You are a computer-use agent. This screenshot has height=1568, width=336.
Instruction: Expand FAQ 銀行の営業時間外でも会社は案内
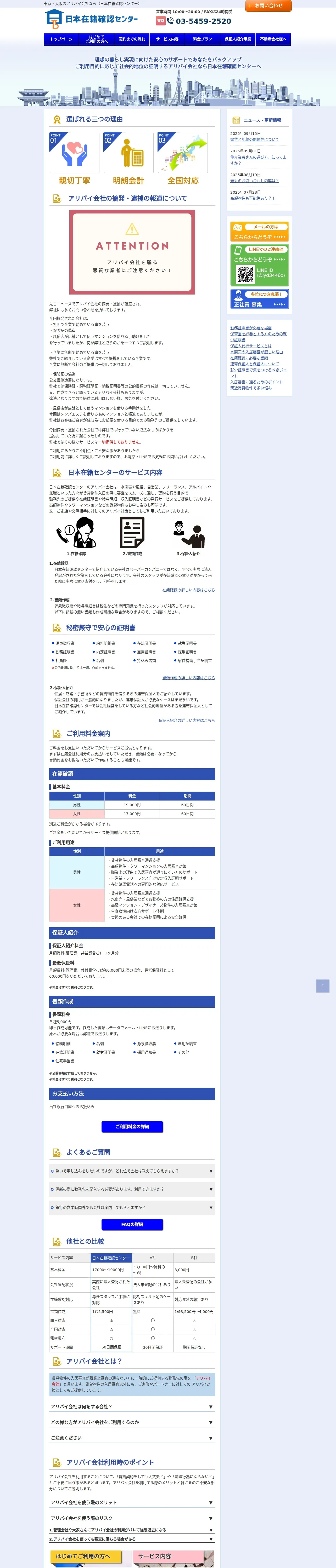pyautogui.click(x=132, y=1208)
